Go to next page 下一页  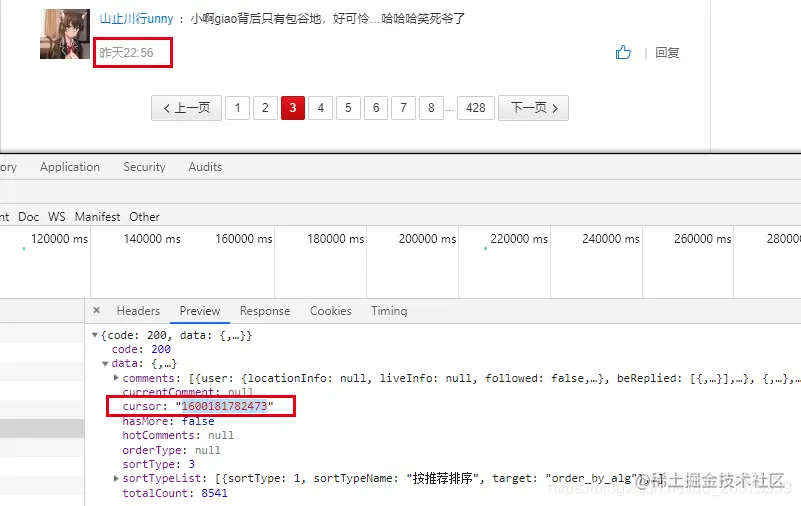(x=533, y=108)
